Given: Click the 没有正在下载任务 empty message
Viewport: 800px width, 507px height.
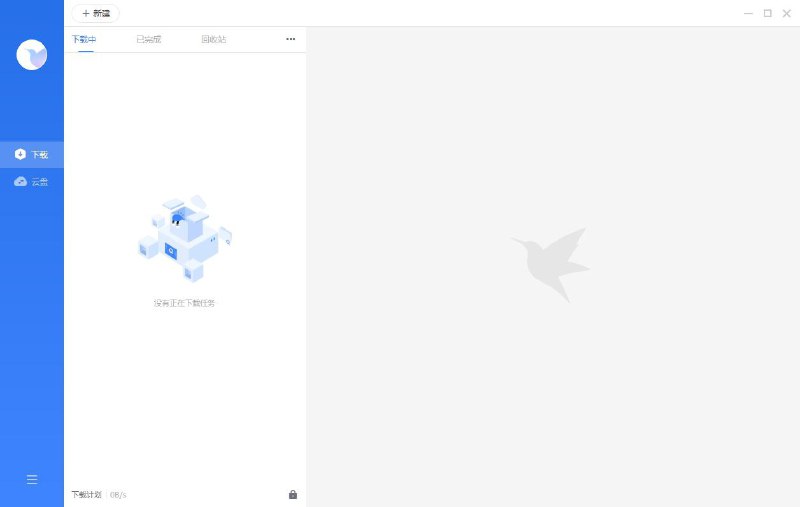Looking at the screenshot, I should tap(184, 303).
